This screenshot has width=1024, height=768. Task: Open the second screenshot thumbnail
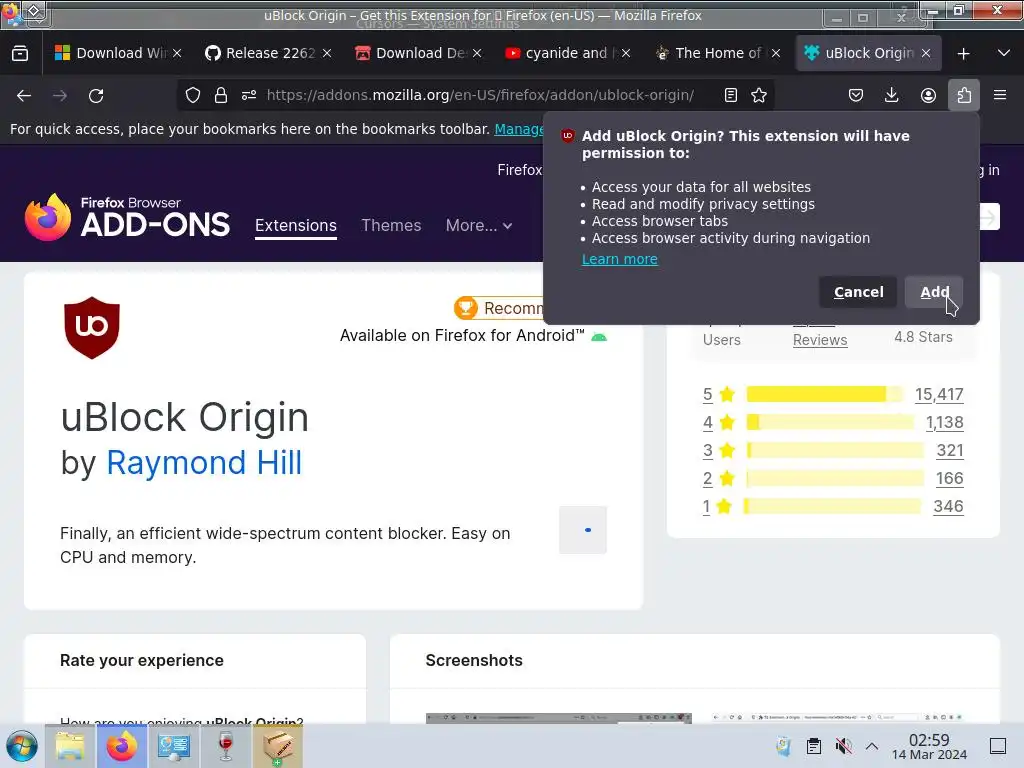(x=837, y=718)
